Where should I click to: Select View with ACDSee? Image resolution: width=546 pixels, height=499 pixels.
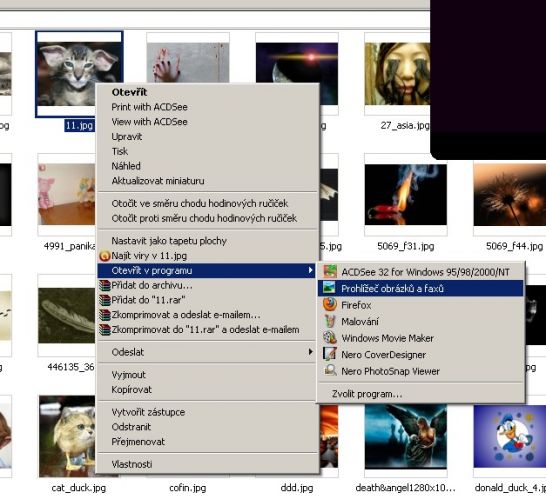pos(149,122)
